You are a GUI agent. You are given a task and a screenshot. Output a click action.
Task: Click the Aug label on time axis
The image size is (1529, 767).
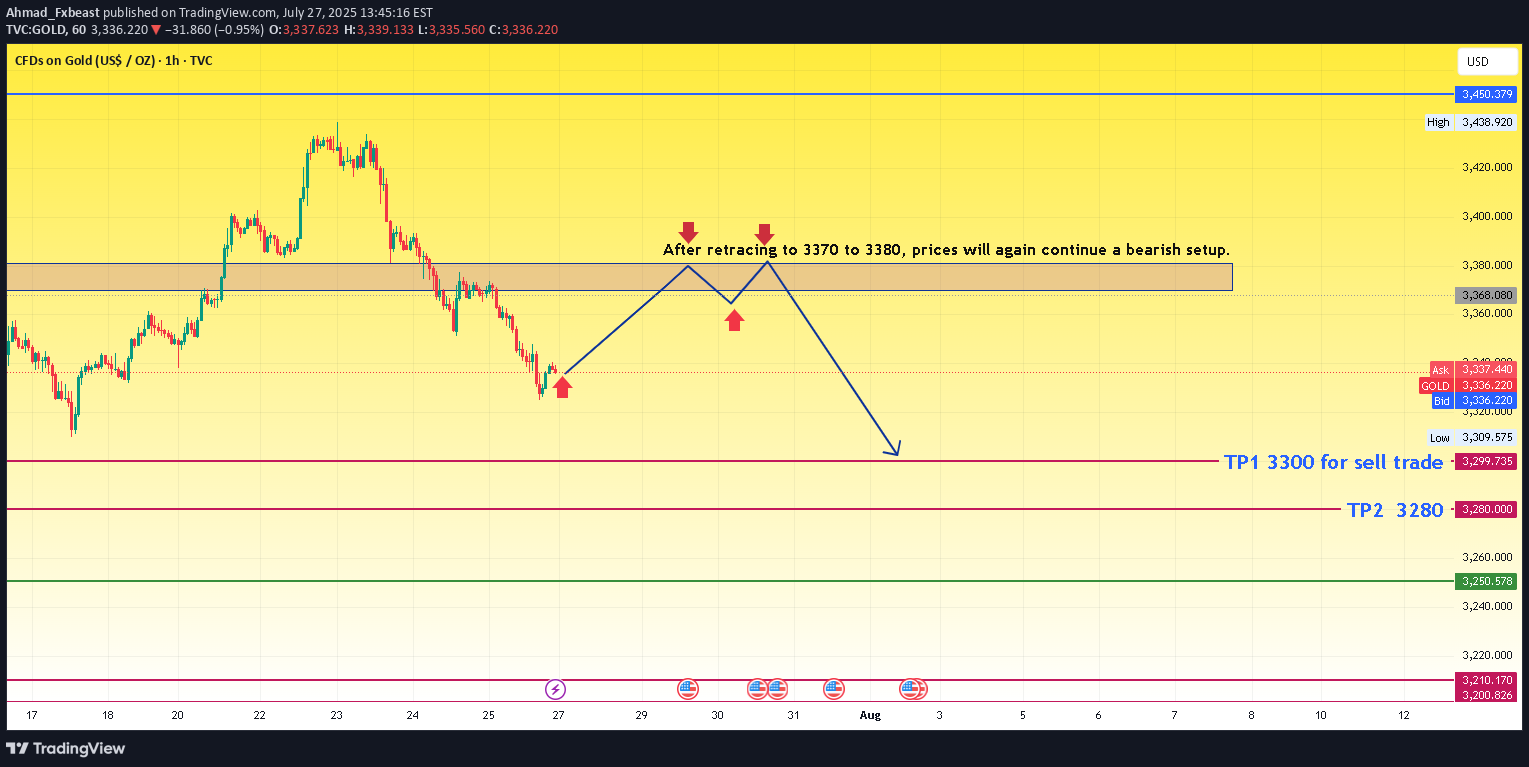point(871,715)
